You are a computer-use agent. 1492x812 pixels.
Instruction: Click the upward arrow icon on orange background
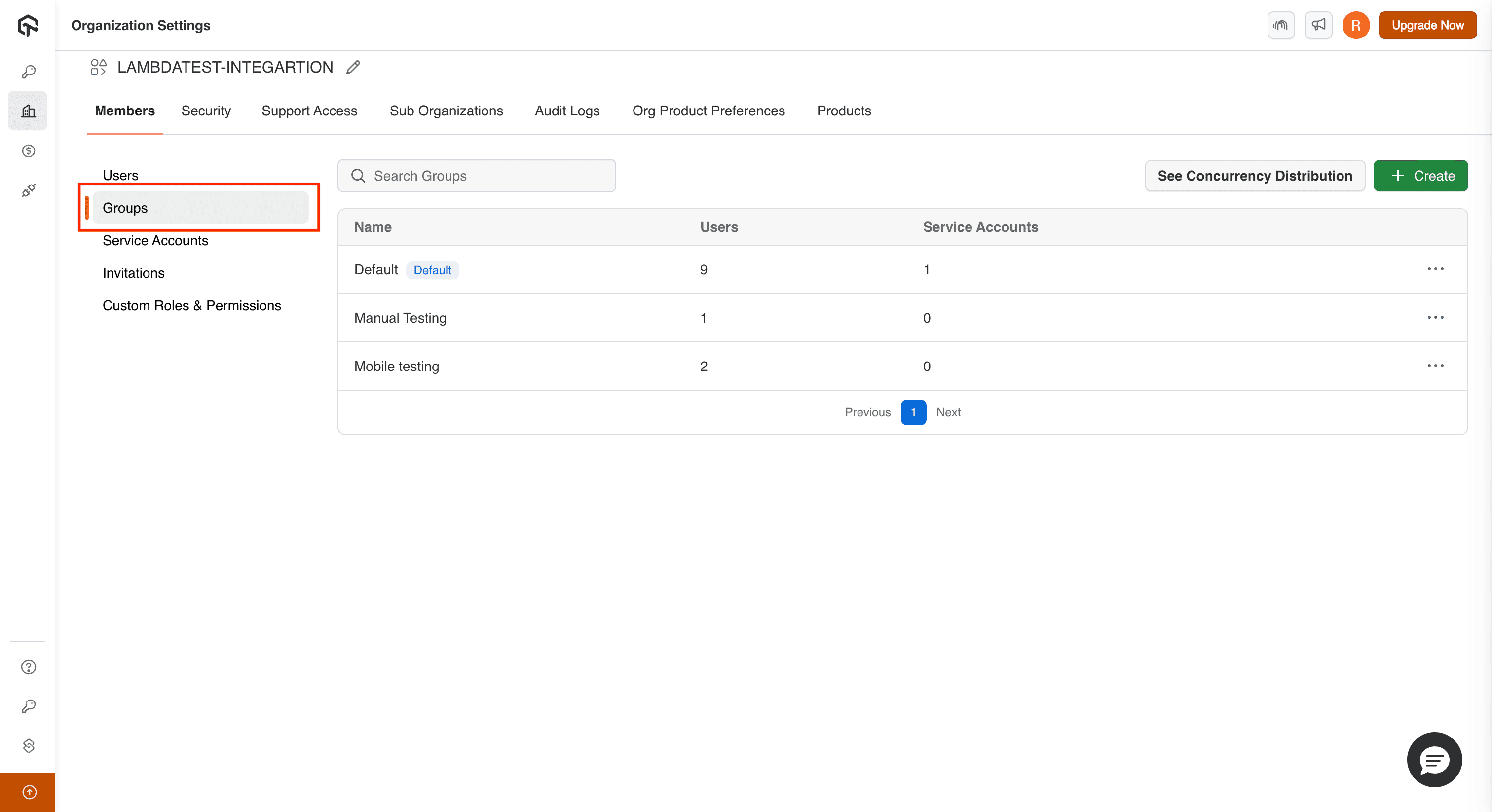pos(28,792)
